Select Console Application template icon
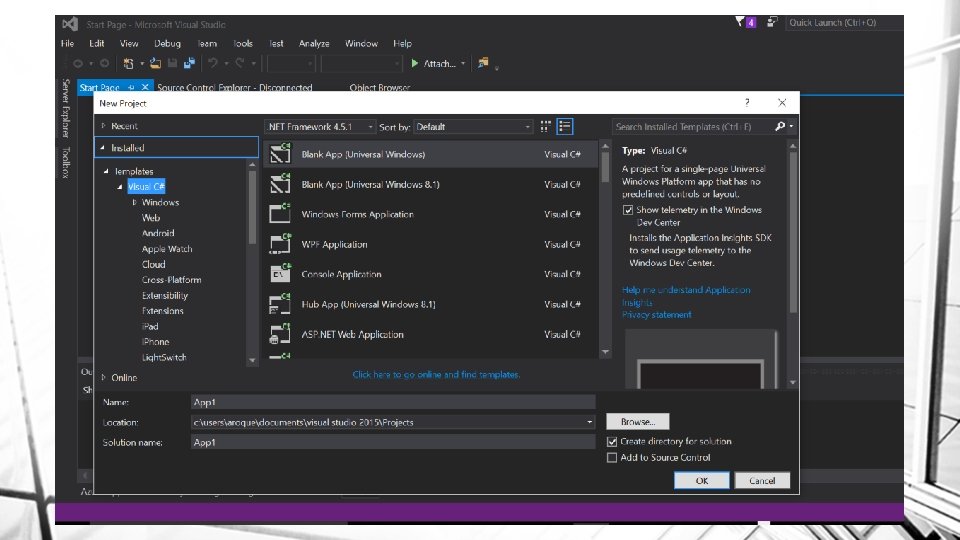The image size is (960, 540). pyautogui.click(x=280, y=274)
